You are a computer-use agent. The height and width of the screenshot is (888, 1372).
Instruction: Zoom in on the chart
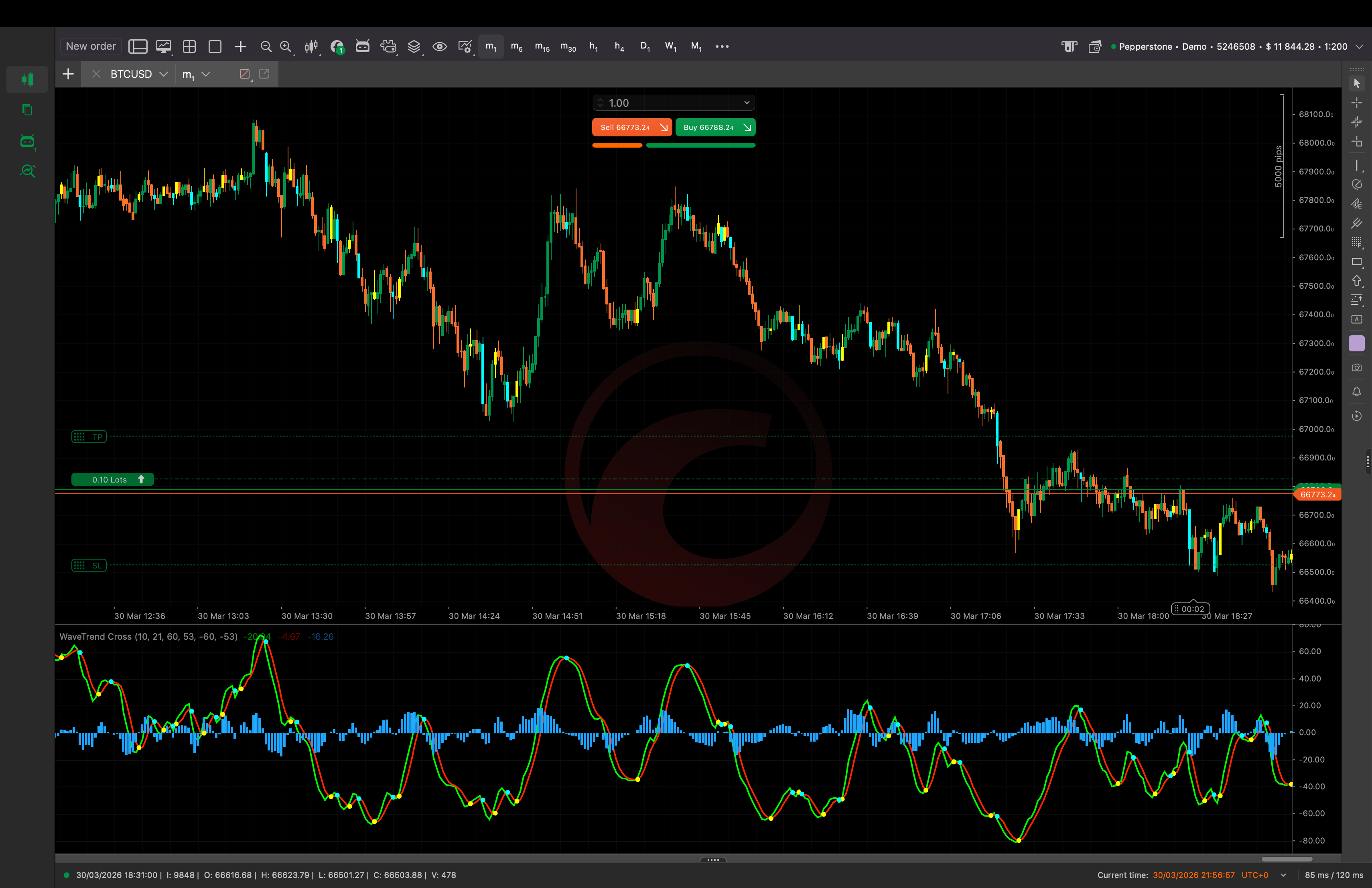click(285, 47)
